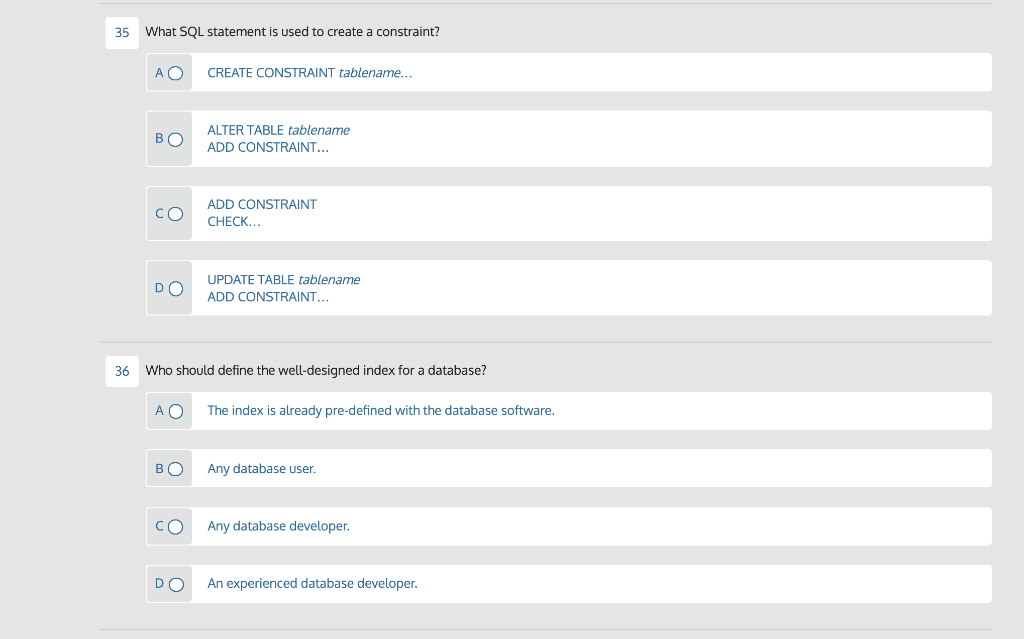Click the ADD CONSTRAINT CHECK answer text
This screenshot has width=1024, height=639.
261,213
